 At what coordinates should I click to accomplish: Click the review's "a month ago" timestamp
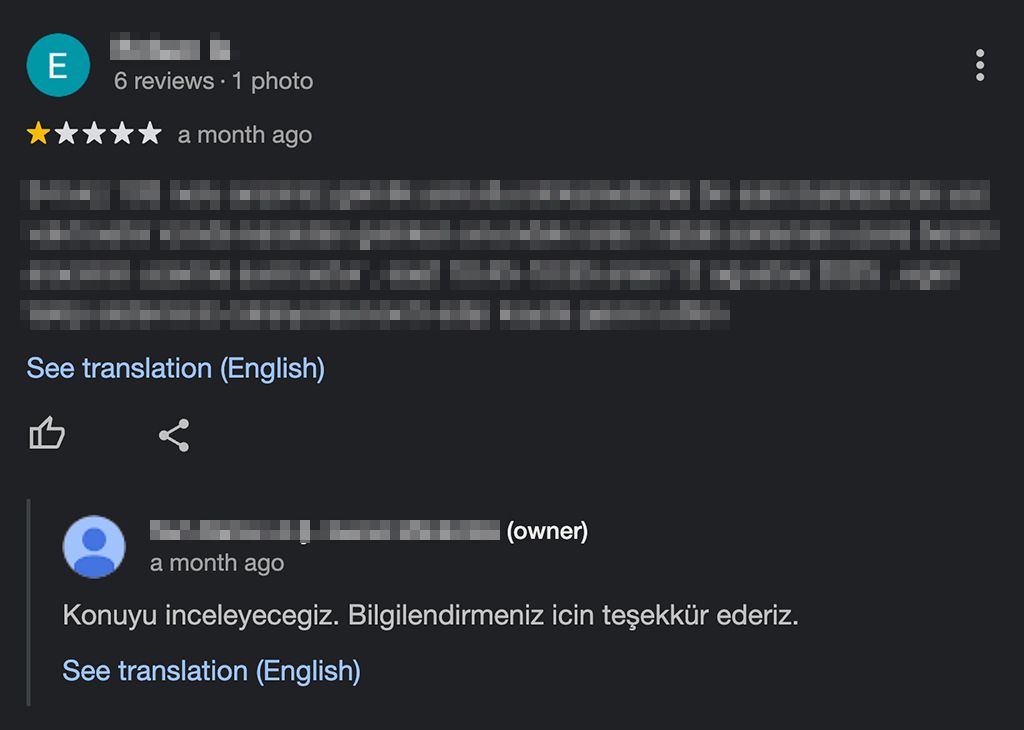point(245,135)
